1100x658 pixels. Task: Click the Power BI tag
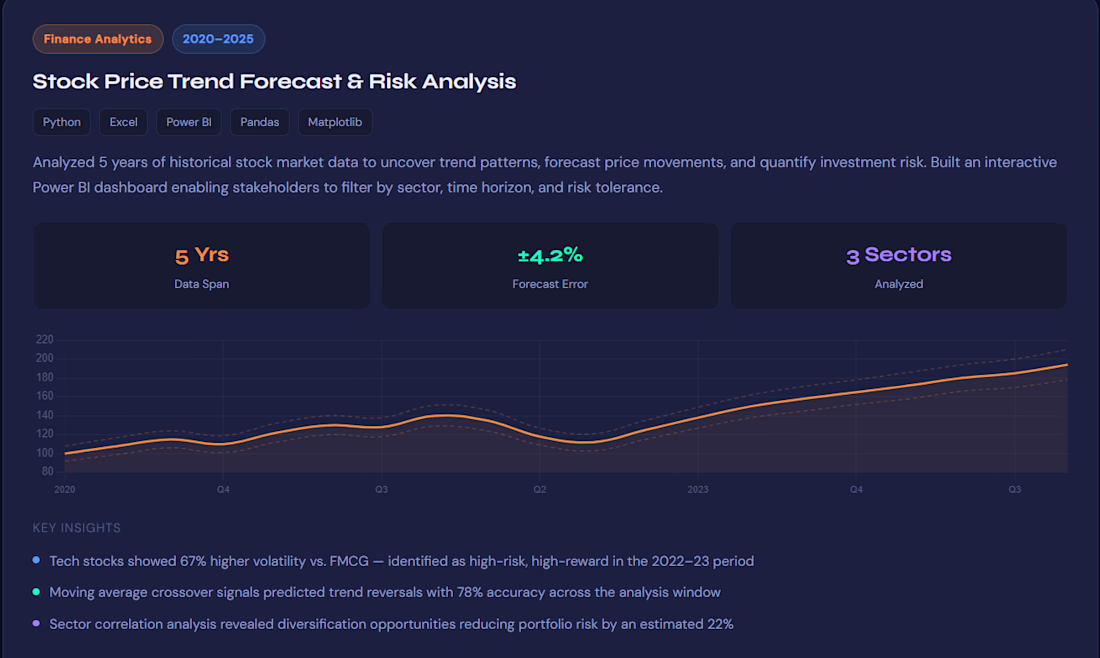[189, 122]
